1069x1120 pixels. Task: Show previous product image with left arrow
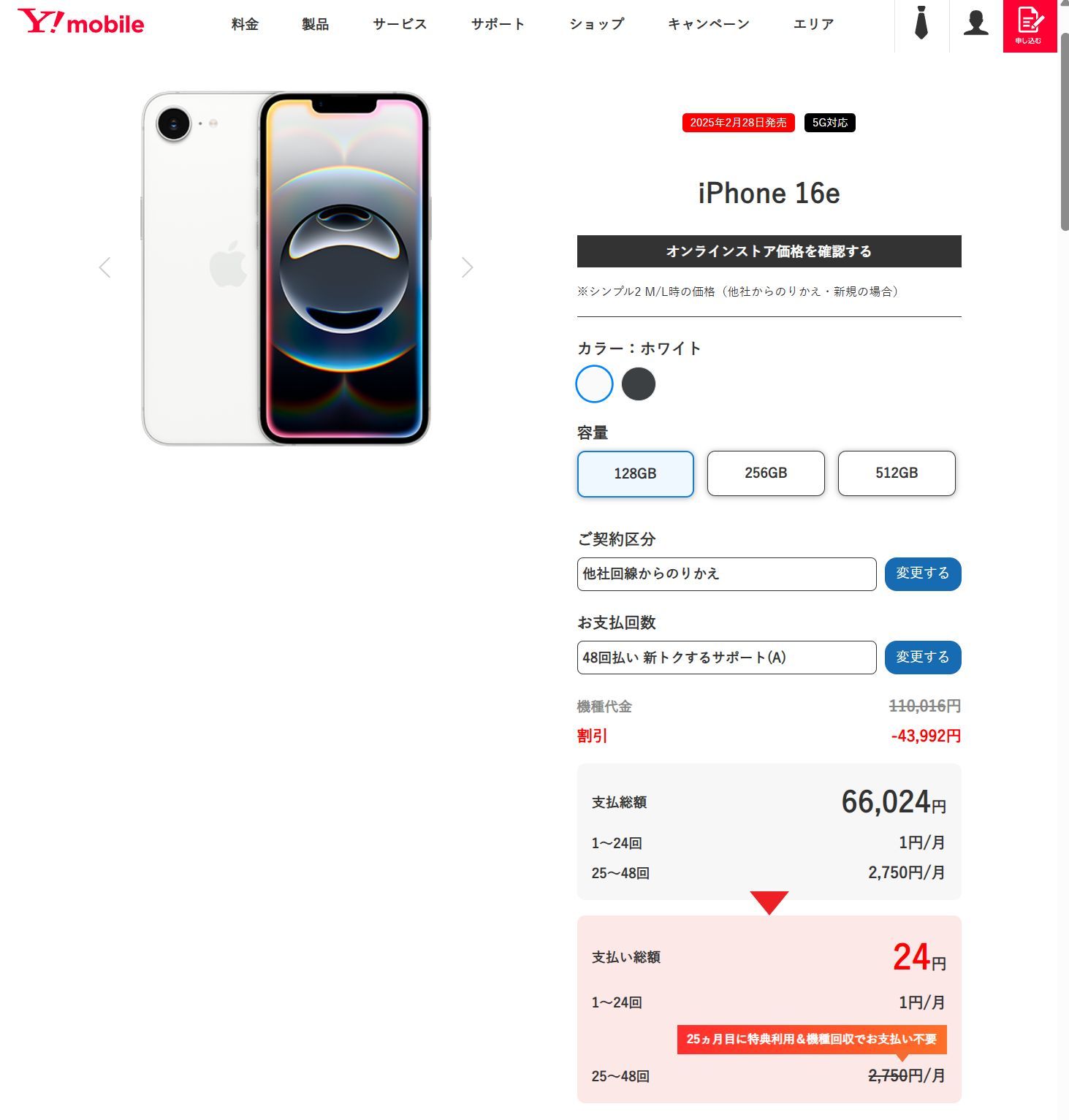[105, 267]
